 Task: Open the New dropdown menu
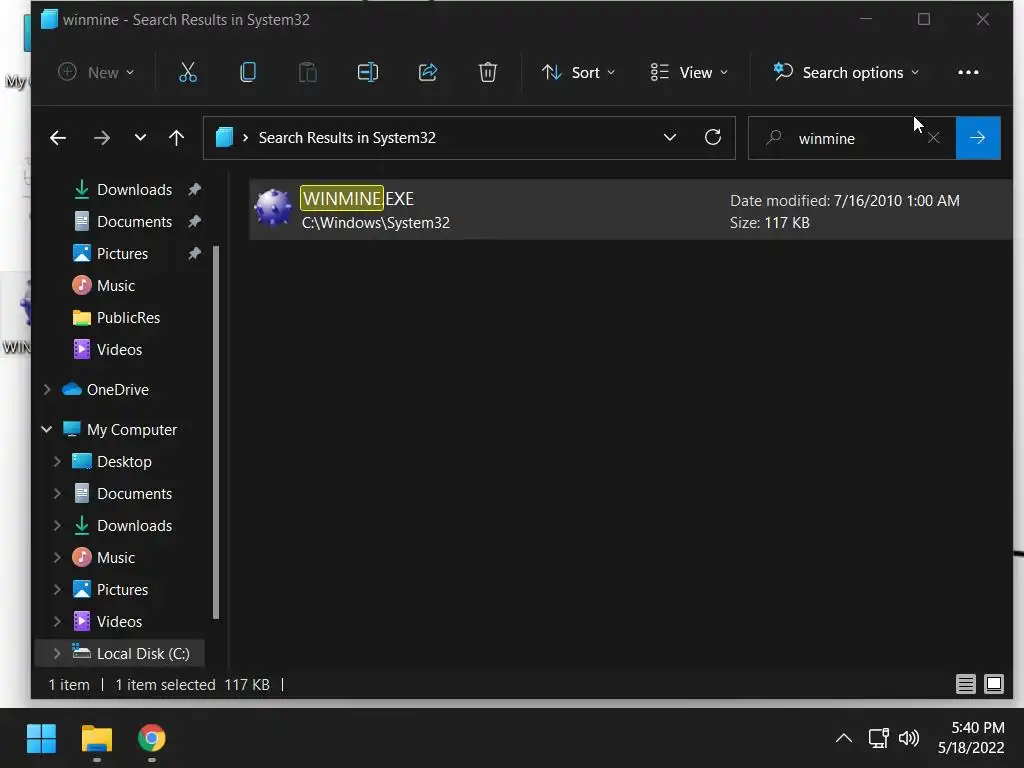tap(96, 72)
